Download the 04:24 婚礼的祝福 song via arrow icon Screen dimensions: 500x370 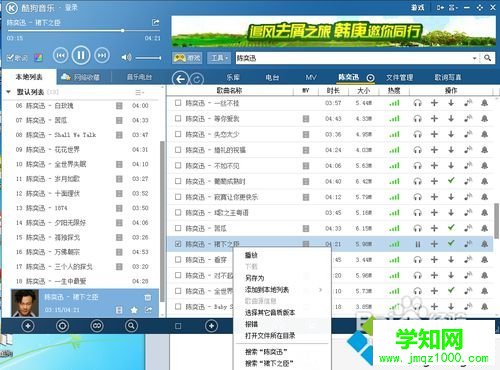451,150
